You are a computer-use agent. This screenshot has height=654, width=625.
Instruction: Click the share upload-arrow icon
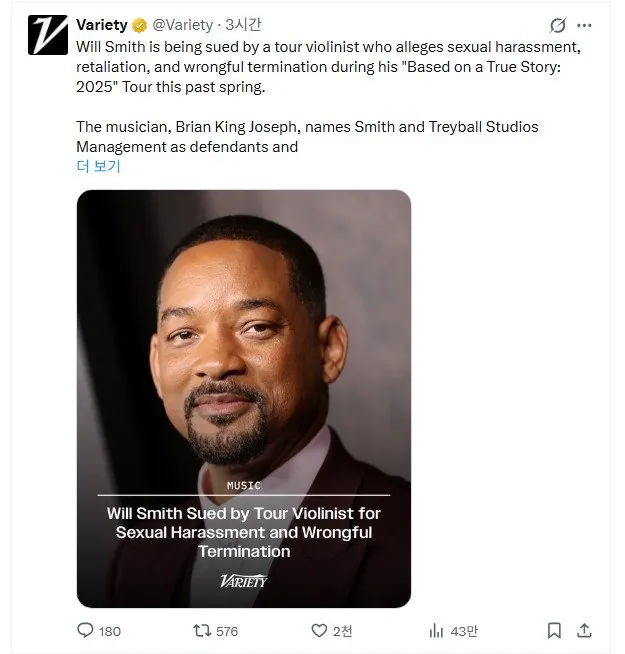click(x=585, y=630)
